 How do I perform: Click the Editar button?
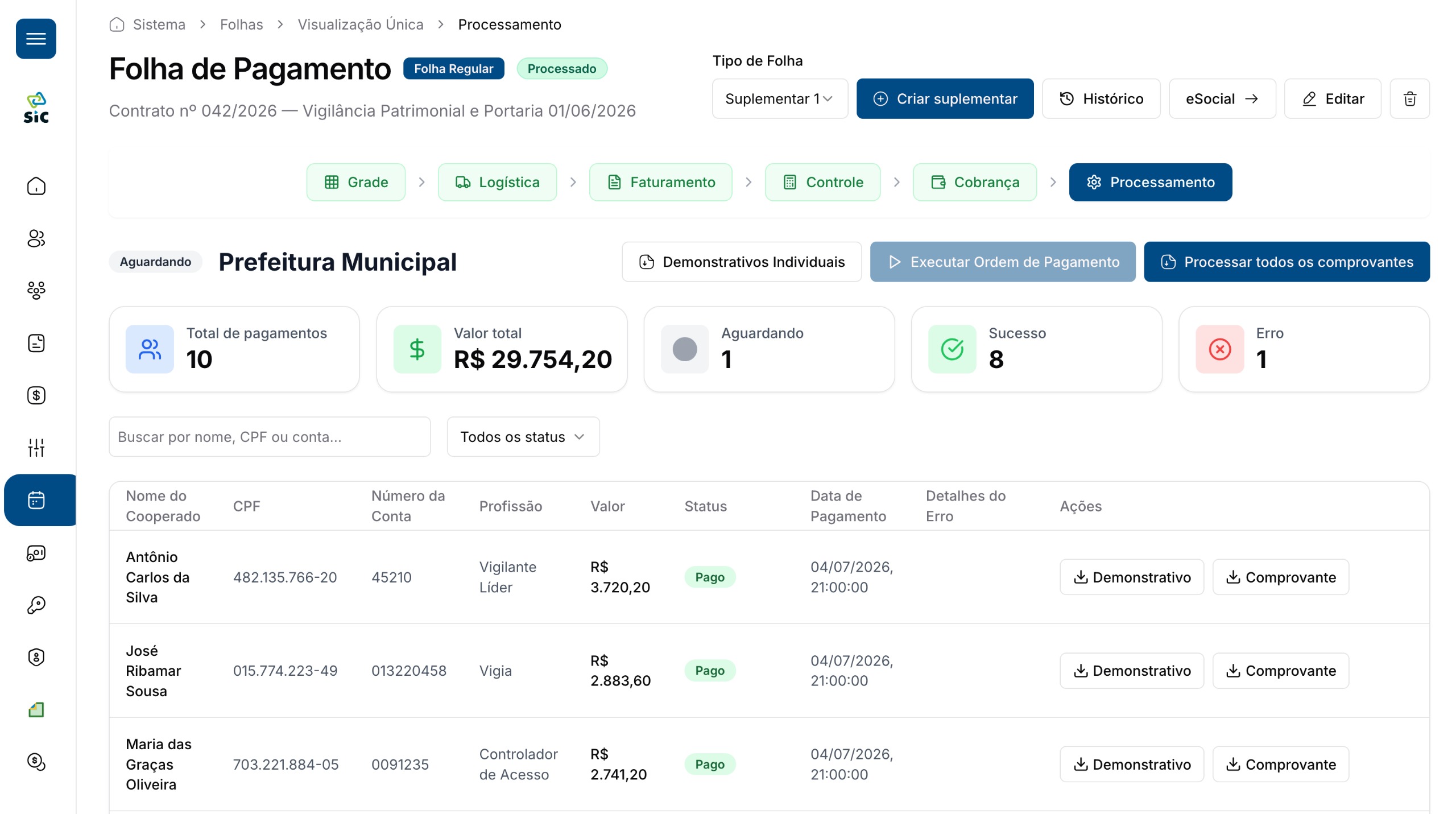pos(1333,99)
